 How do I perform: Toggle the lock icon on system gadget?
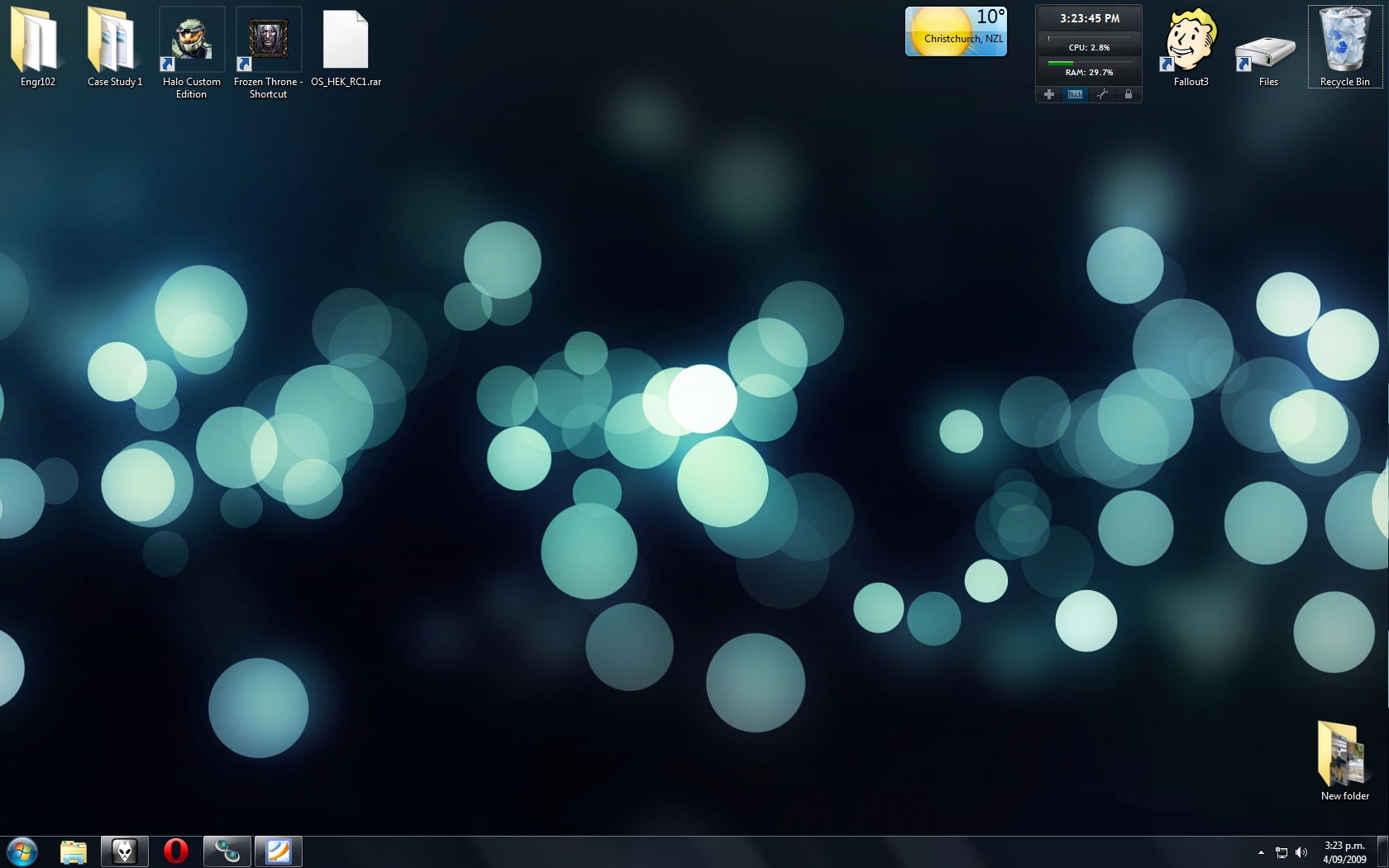point(1128,94)
